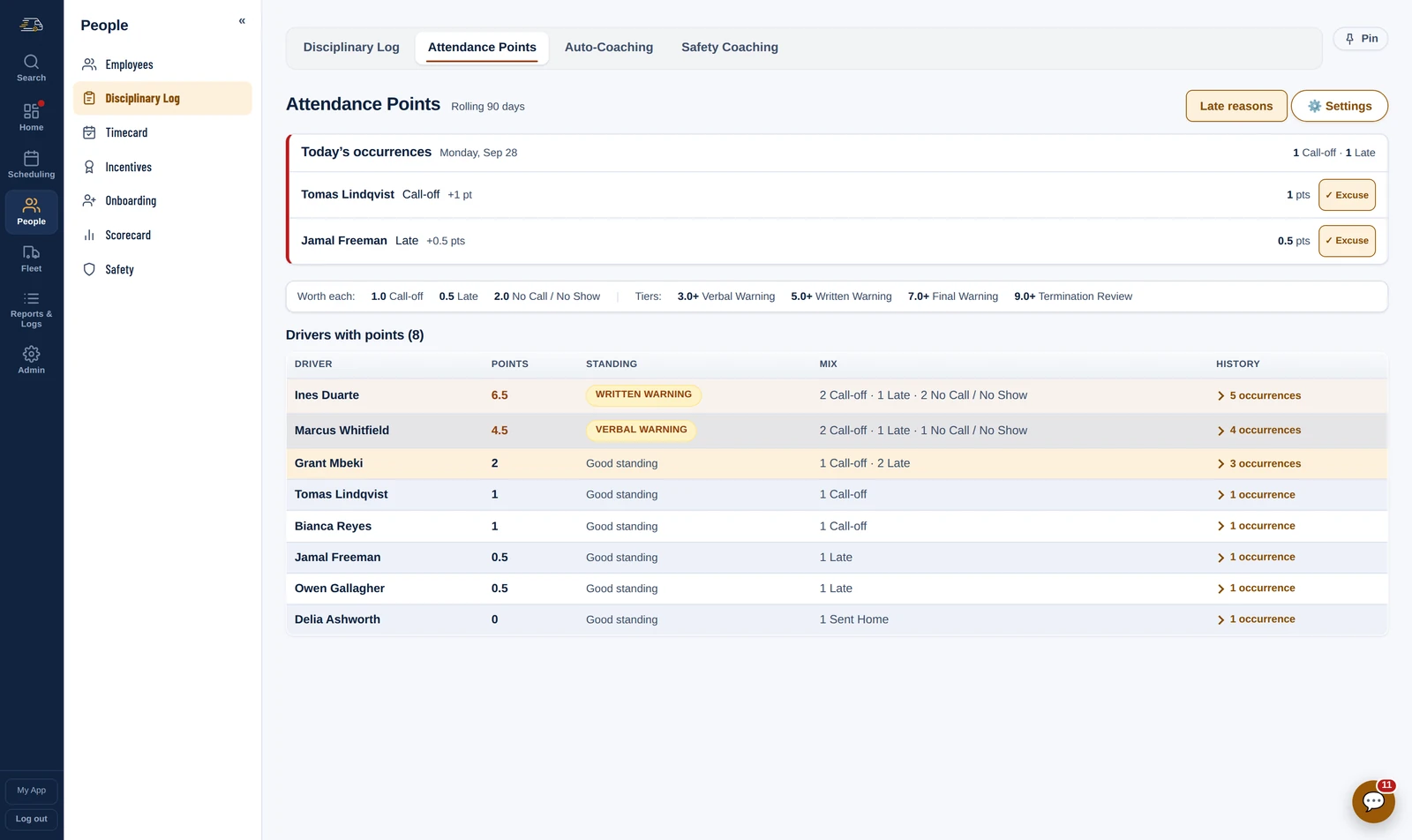Select the Attendance Points tab
1412x840 pixels.
coord(482,48)
